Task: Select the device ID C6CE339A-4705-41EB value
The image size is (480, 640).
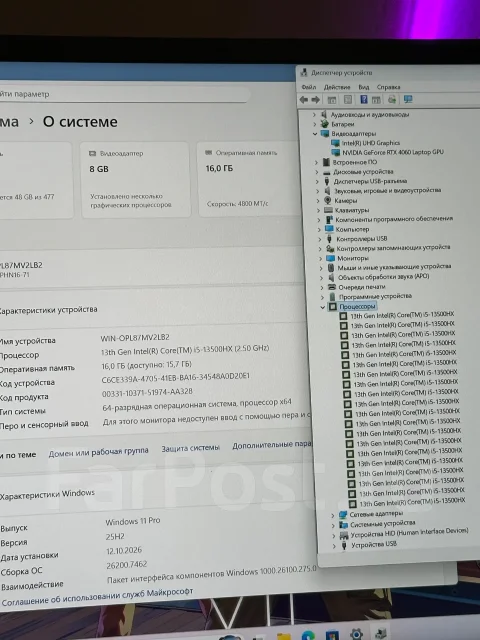Action: tap(176, 378)
